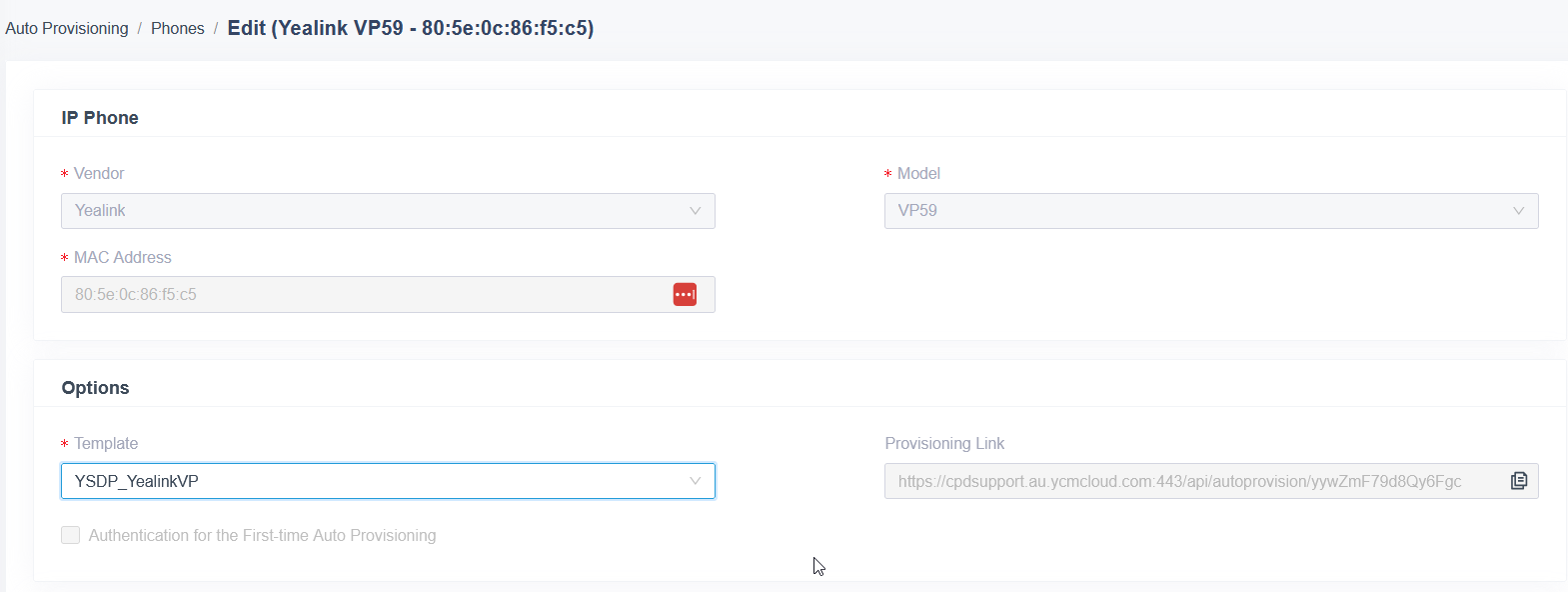Enable Authentication for First-time Auto Provisioning checkbox
The width and height of the screenshot is (1568, 592).
(71, 535)
